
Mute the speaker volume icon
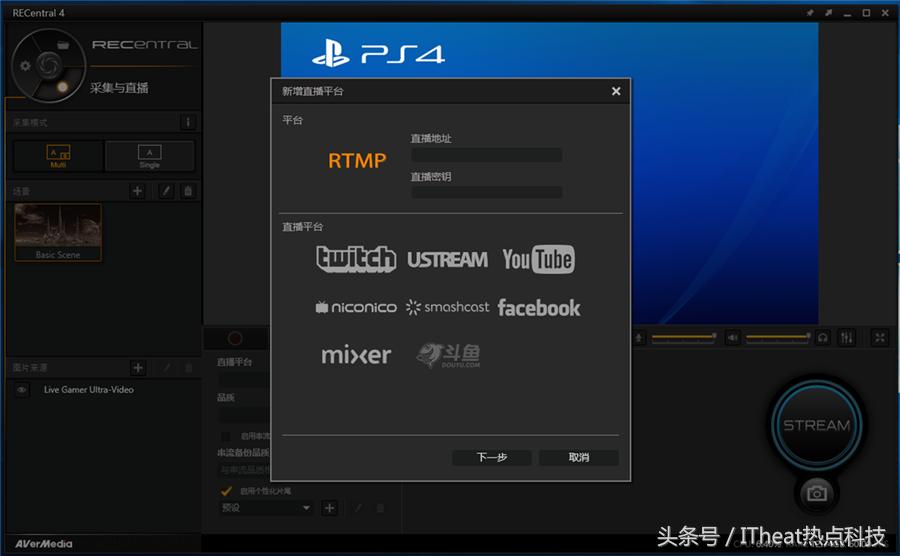tap(732, 338)
